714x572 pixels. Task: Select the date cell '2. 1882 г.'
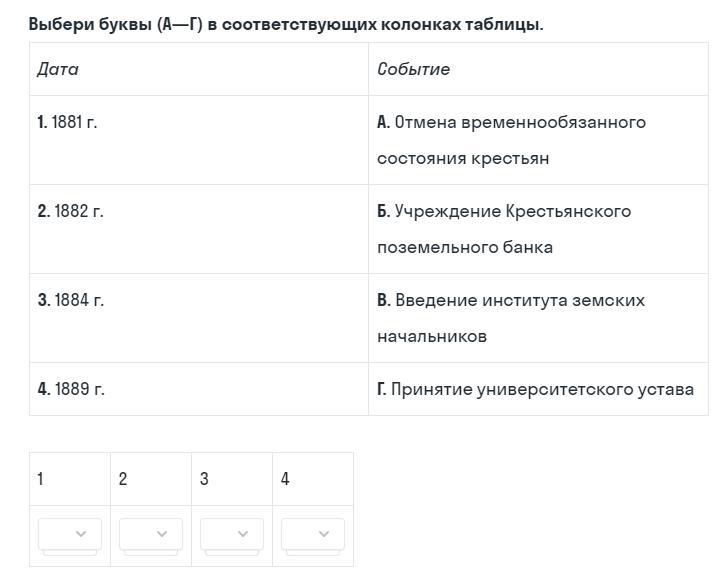pos(199,229)
